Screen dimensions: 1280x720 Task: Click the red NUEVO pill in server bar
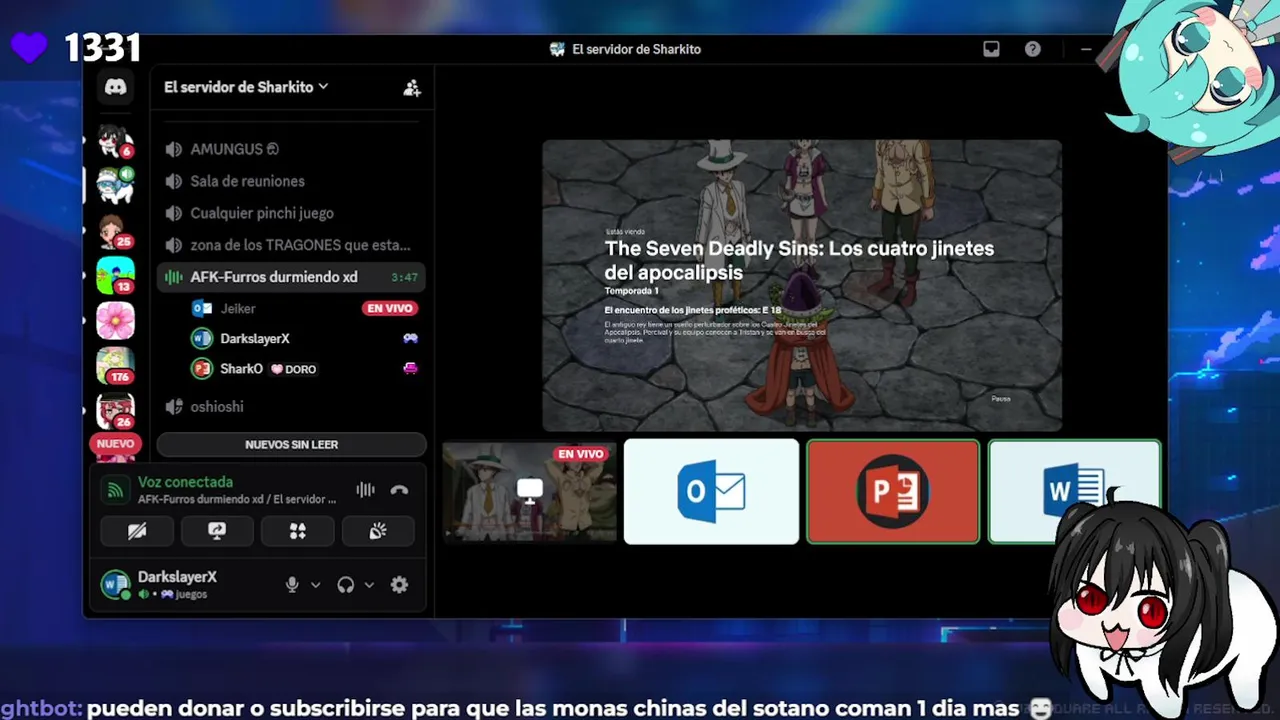(115, 444)
